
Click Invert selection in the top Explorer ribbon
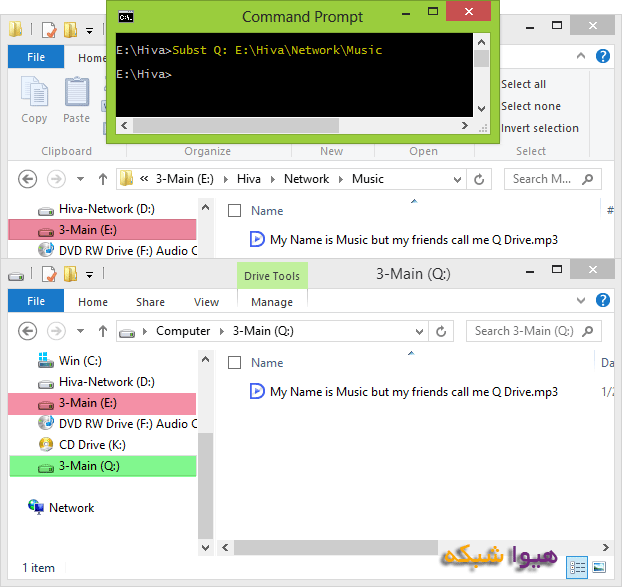click(539, 128)
